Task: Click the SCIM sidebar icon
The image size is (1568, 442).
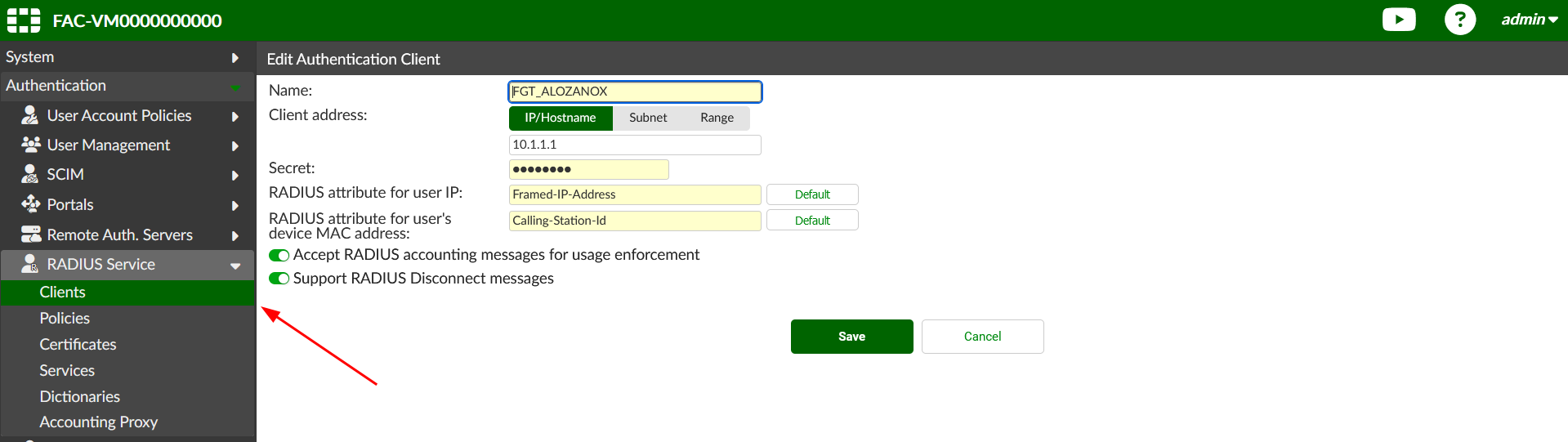Action: (x=30, y=174)
